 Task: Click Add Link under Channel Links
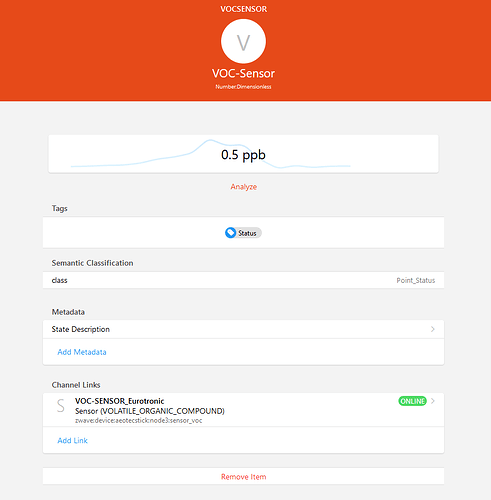(x=72, y=440)
